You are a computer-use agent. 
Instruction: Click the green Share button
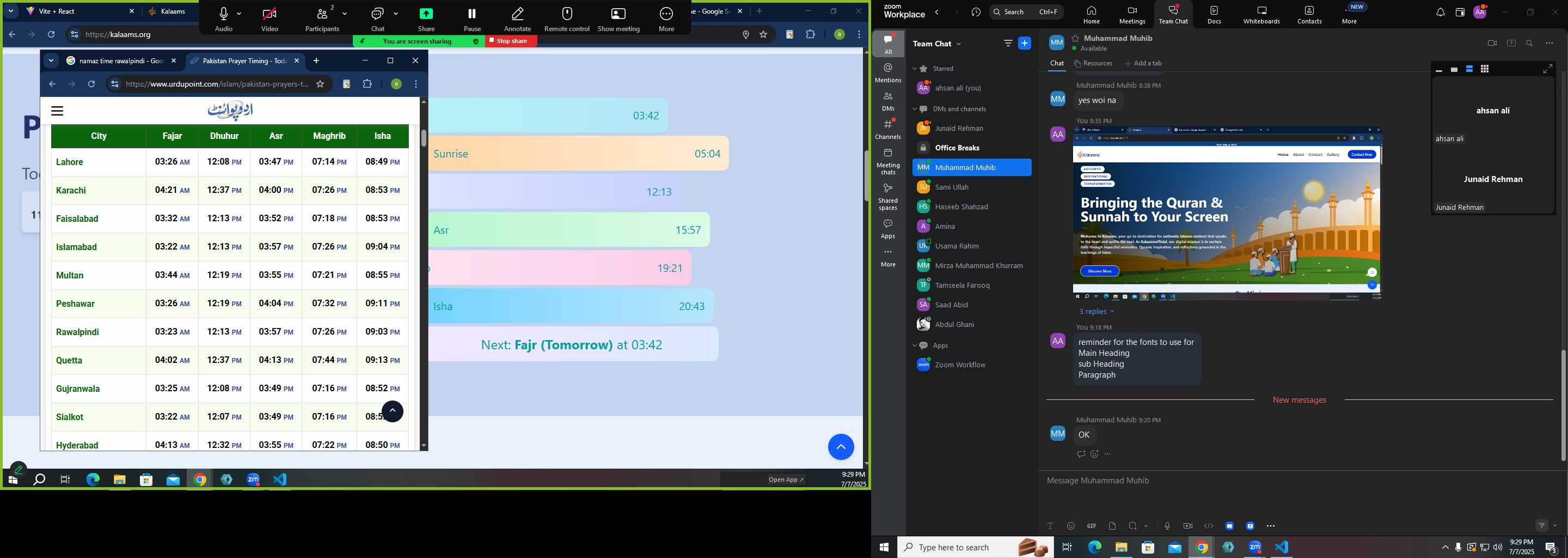click(x=426, y=19)
